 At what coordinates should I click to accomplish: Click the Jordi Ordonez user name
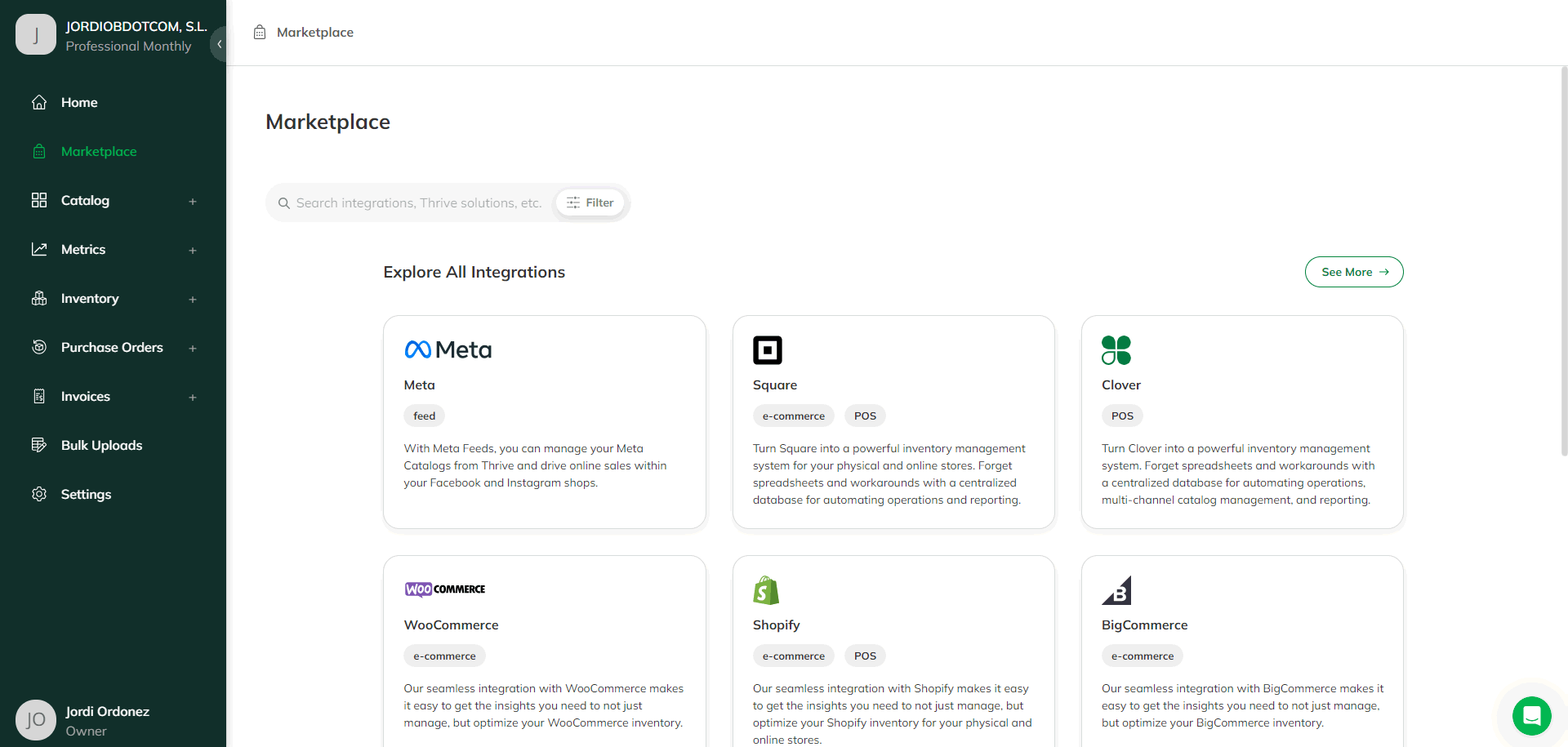(108, 711)
